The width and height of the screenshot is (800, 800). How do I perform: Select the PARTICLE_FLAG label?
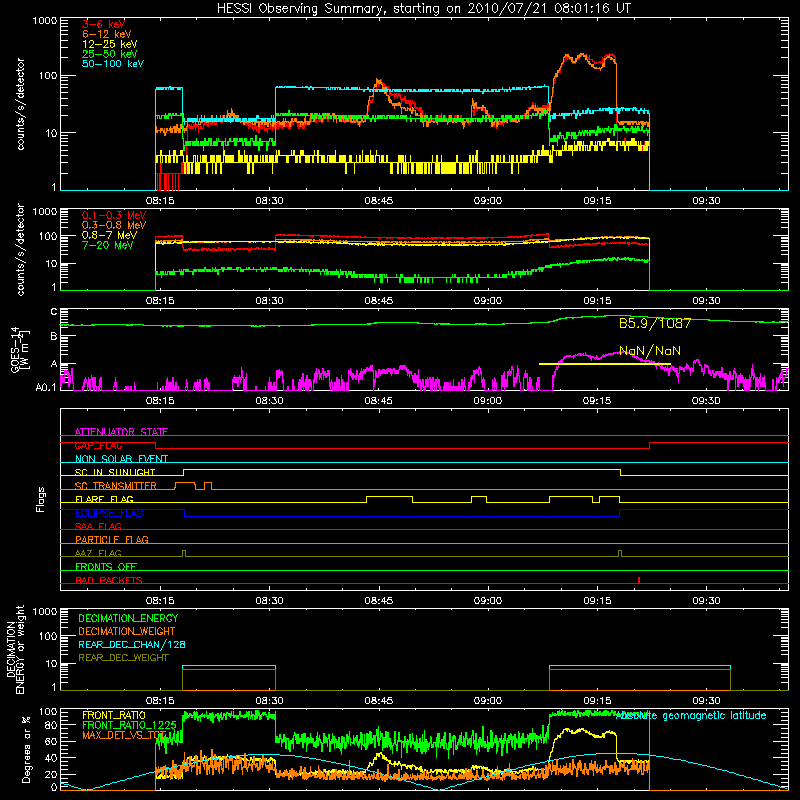click(x=112, y=539)
